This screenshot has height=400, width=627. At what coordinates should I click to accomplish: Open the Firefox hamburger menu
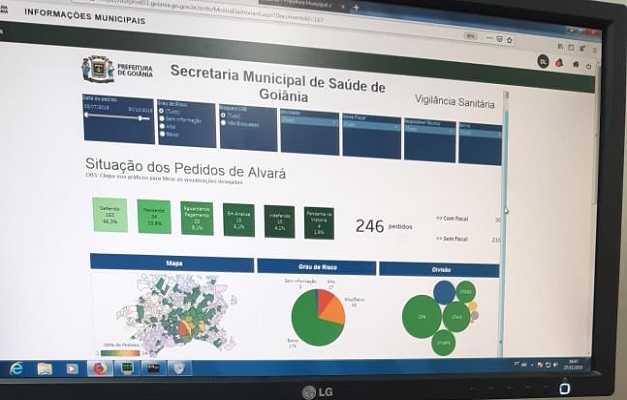[x=595, y=50]
